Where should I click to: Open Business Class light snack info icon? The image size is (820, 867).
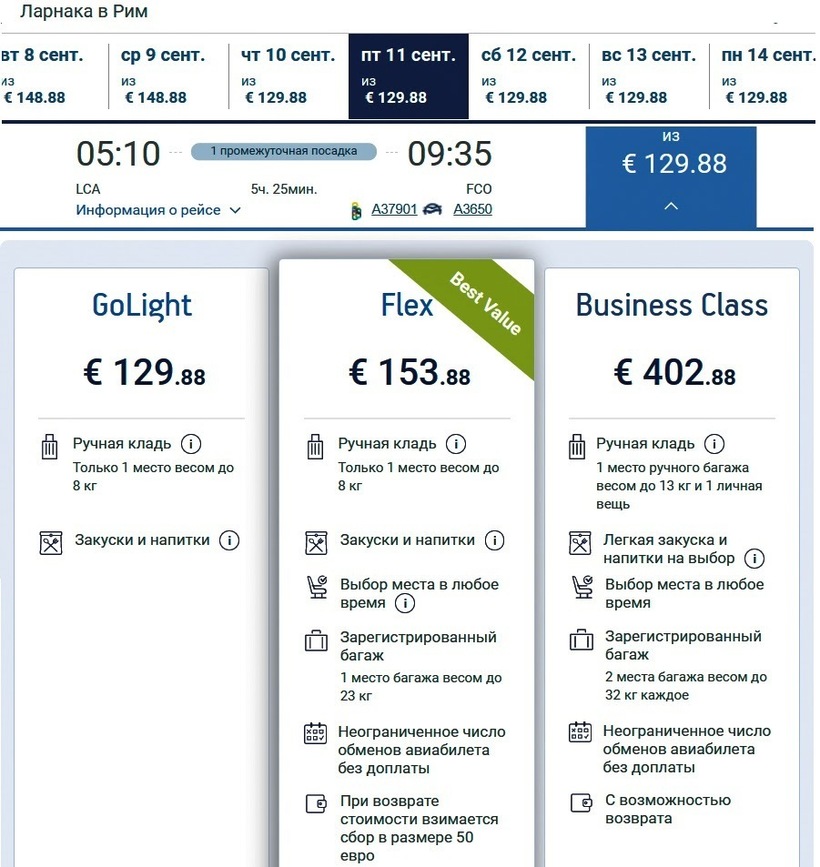(x=755, y=559)
